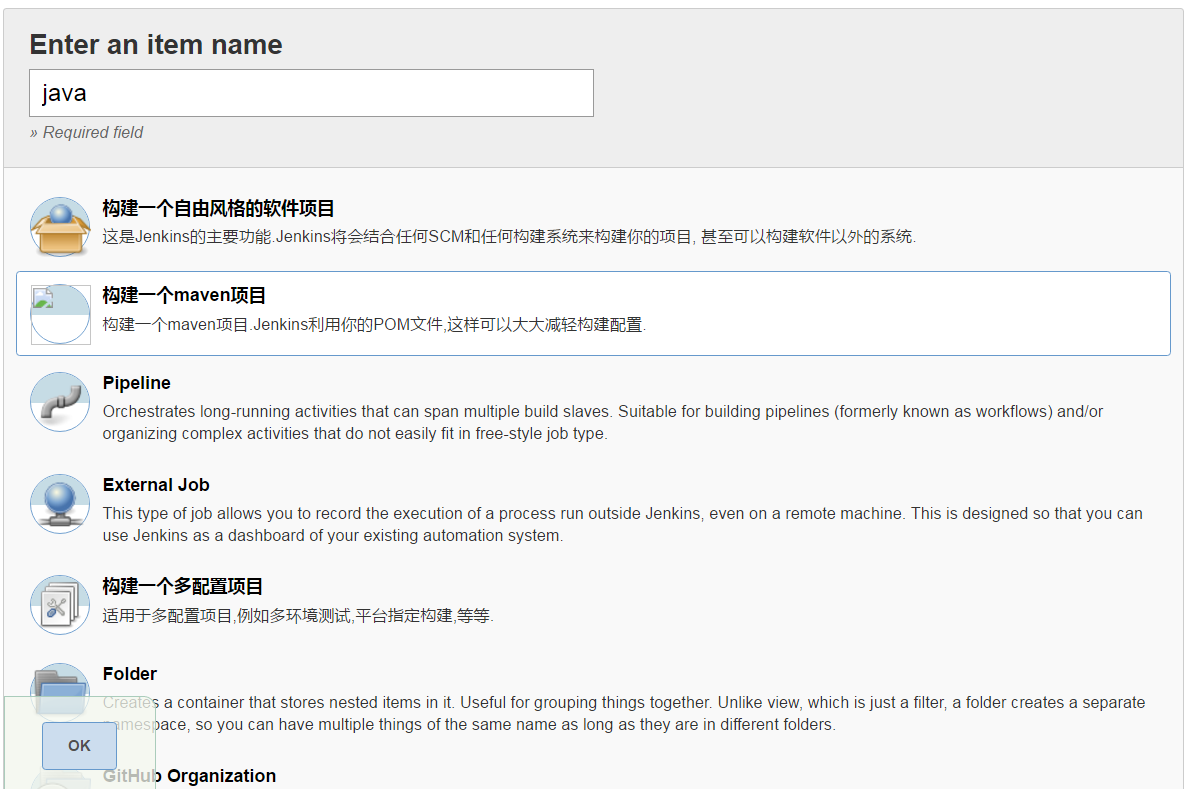The width and height of the screenshot is (1189, 789).
Task: Click into the item name field containing java
Action: (x=311, y=93)
